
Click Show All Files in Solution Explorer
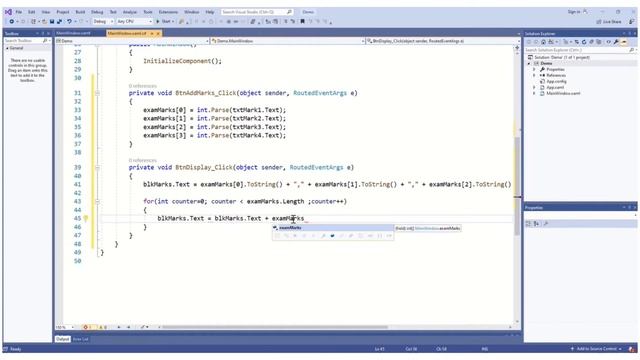pos(599,42)
